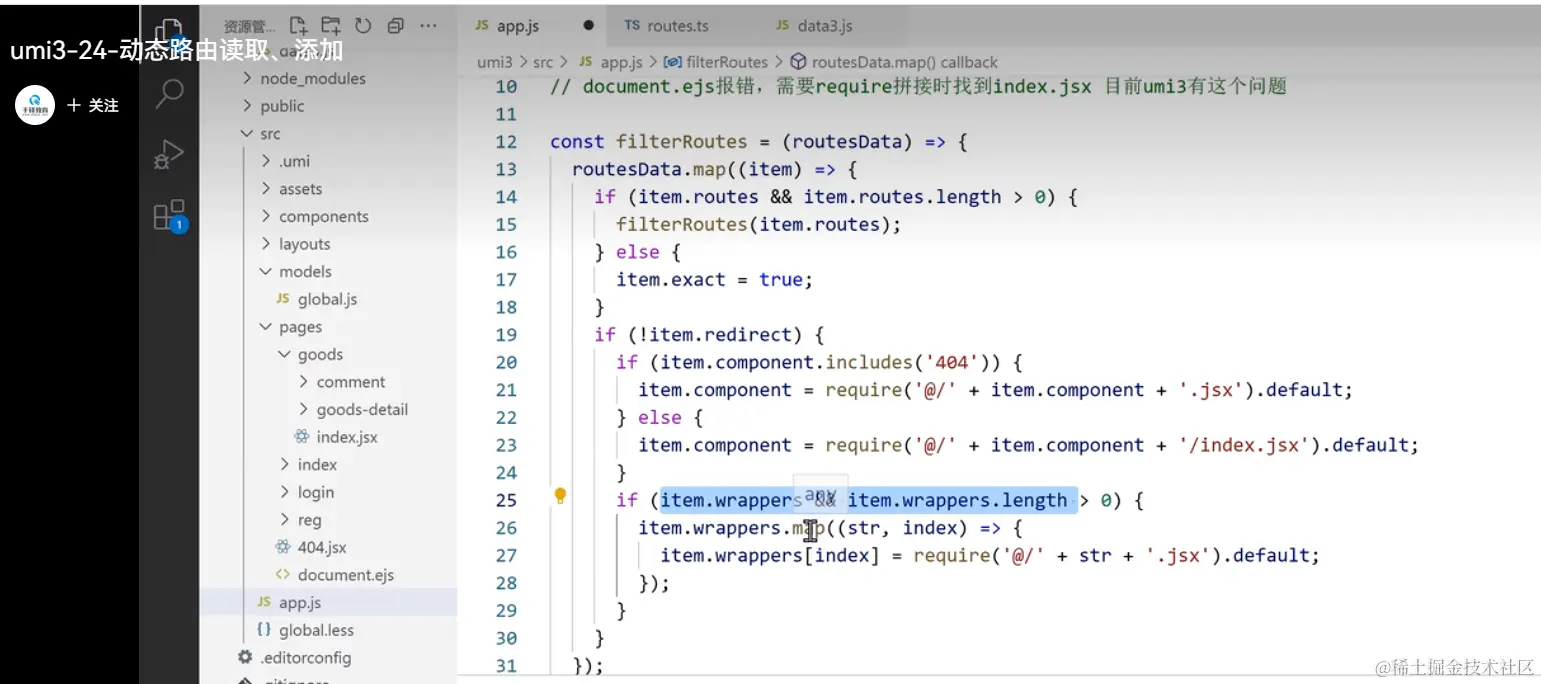The height and width of the screenshot is (684, 1541).
Task: Click app.js in the breadcrumb
Action: 621,62
